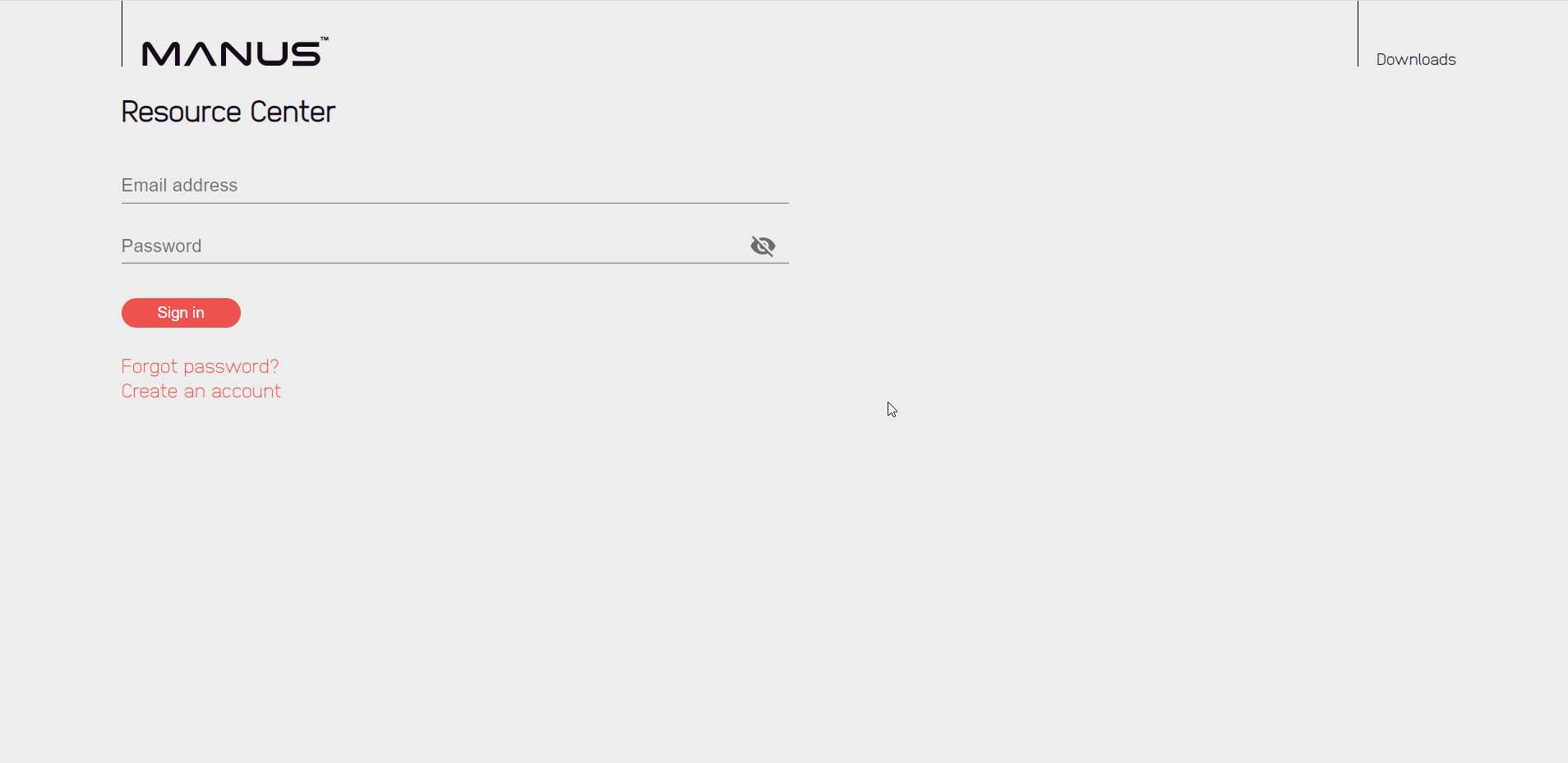Open the Forgot password? link
The image size is (1568, 763).
(200, 366)
